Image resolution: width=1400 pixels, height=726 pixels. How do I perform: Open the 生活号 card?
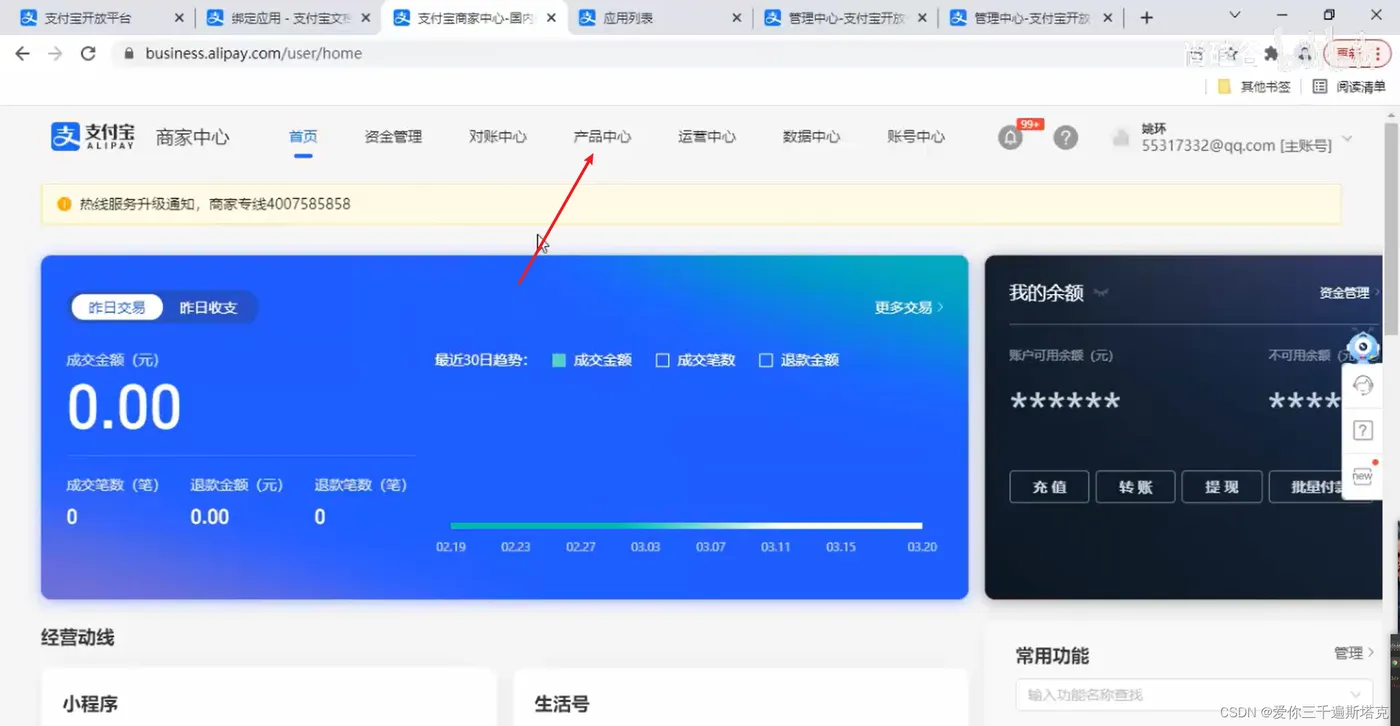click(x=741, y=697)
